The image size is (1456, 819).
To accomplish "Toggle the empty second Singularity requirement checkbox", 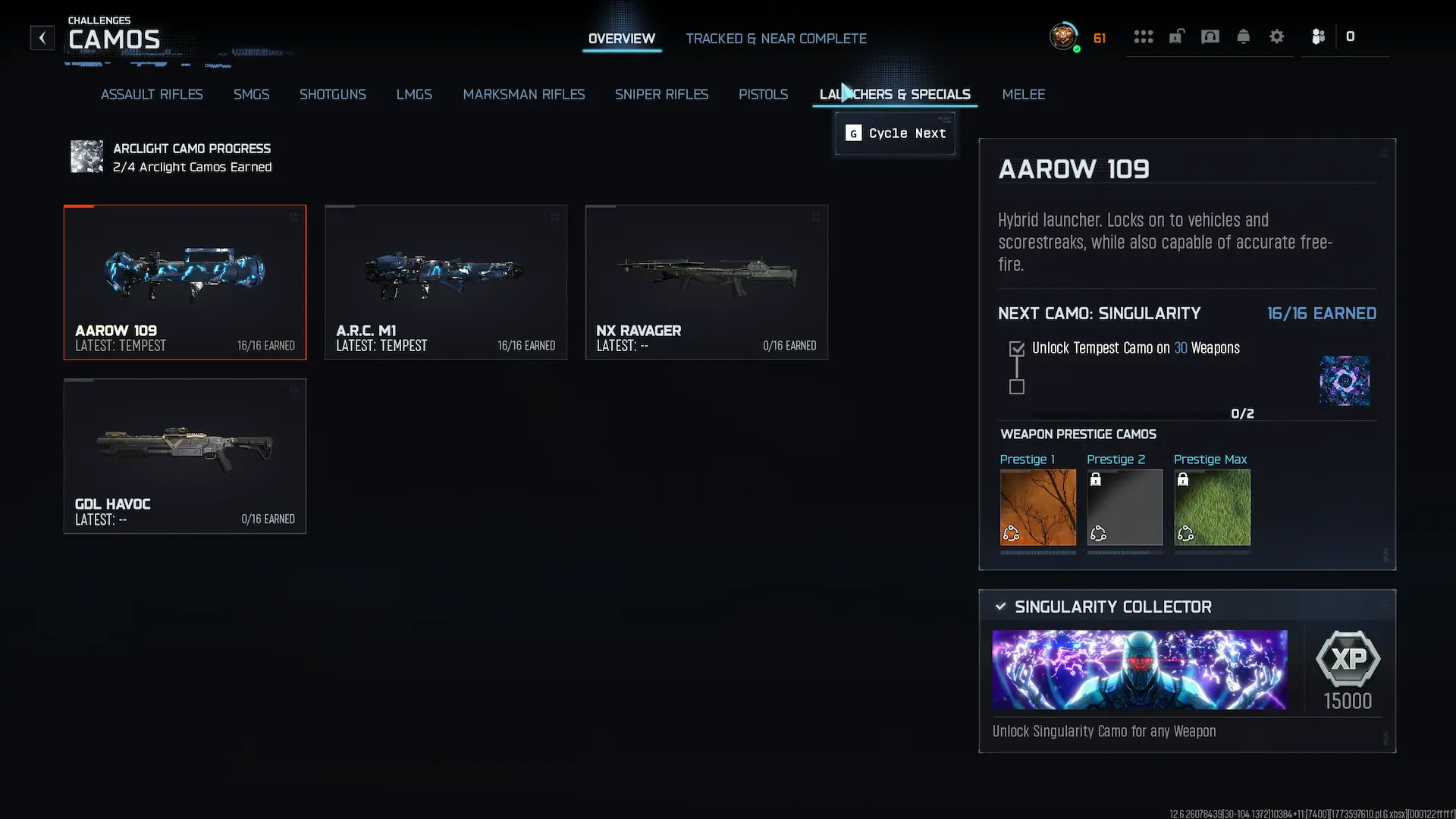I will 1017,387.
